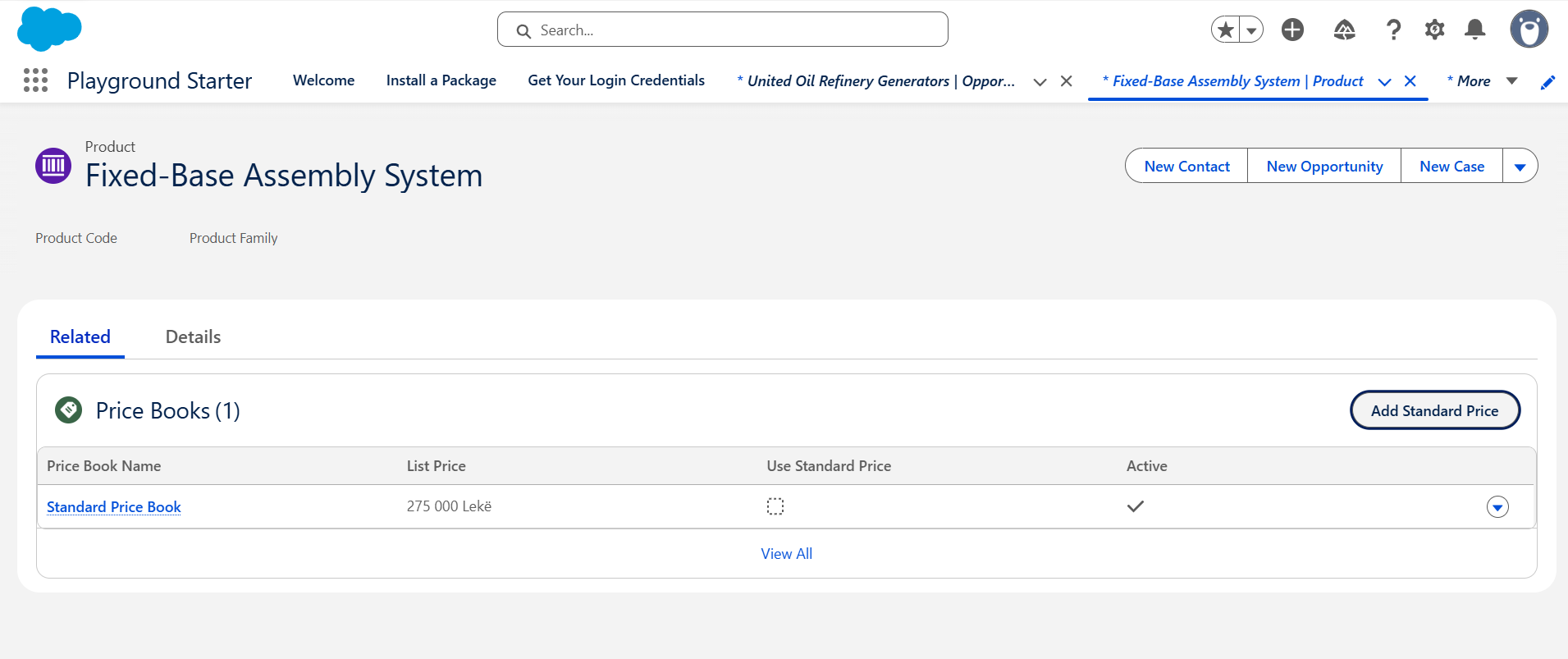Open the App Launcher grid icon
This screenshot has width=1568, height=659.
35,80
